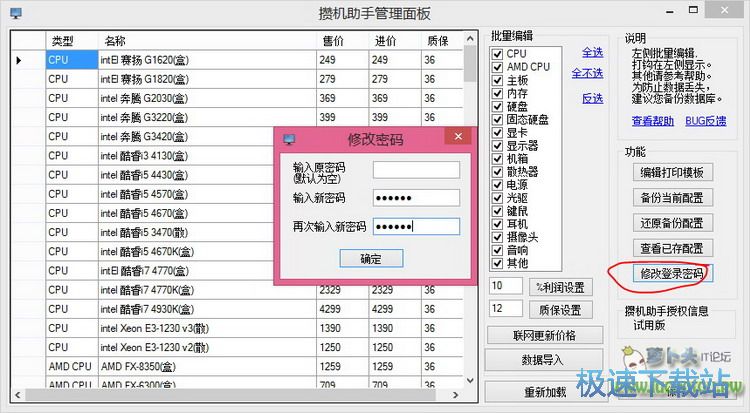
Task: Select the AMD FX-8350(盒) name cell
Action: coord(207,367)
